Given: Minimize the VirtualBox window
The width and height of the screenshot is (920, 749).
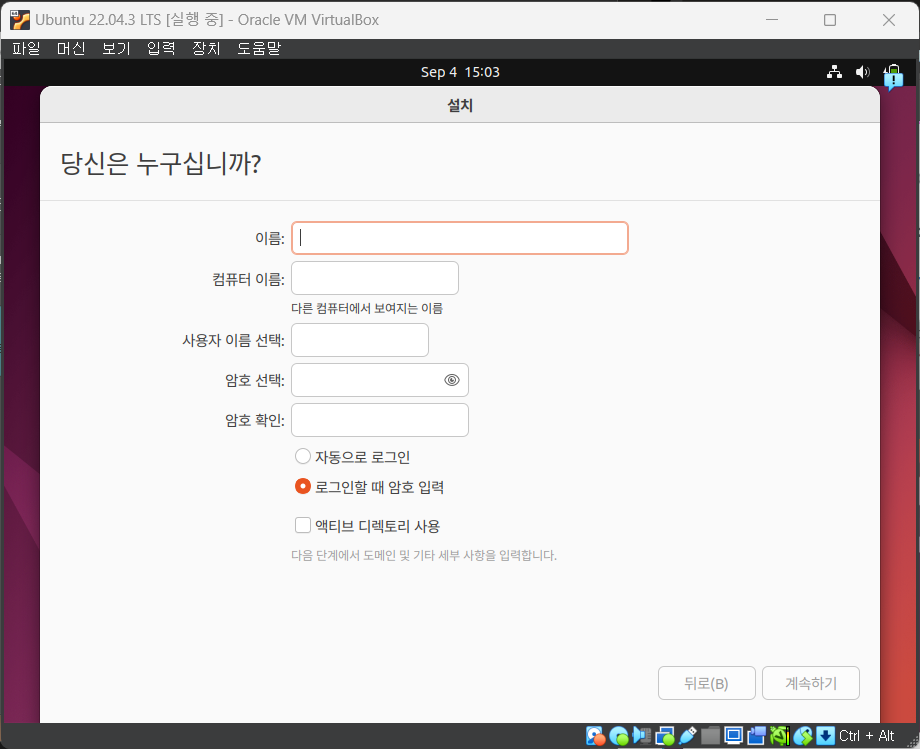Looking at the screenshot, I should [772, 20].
